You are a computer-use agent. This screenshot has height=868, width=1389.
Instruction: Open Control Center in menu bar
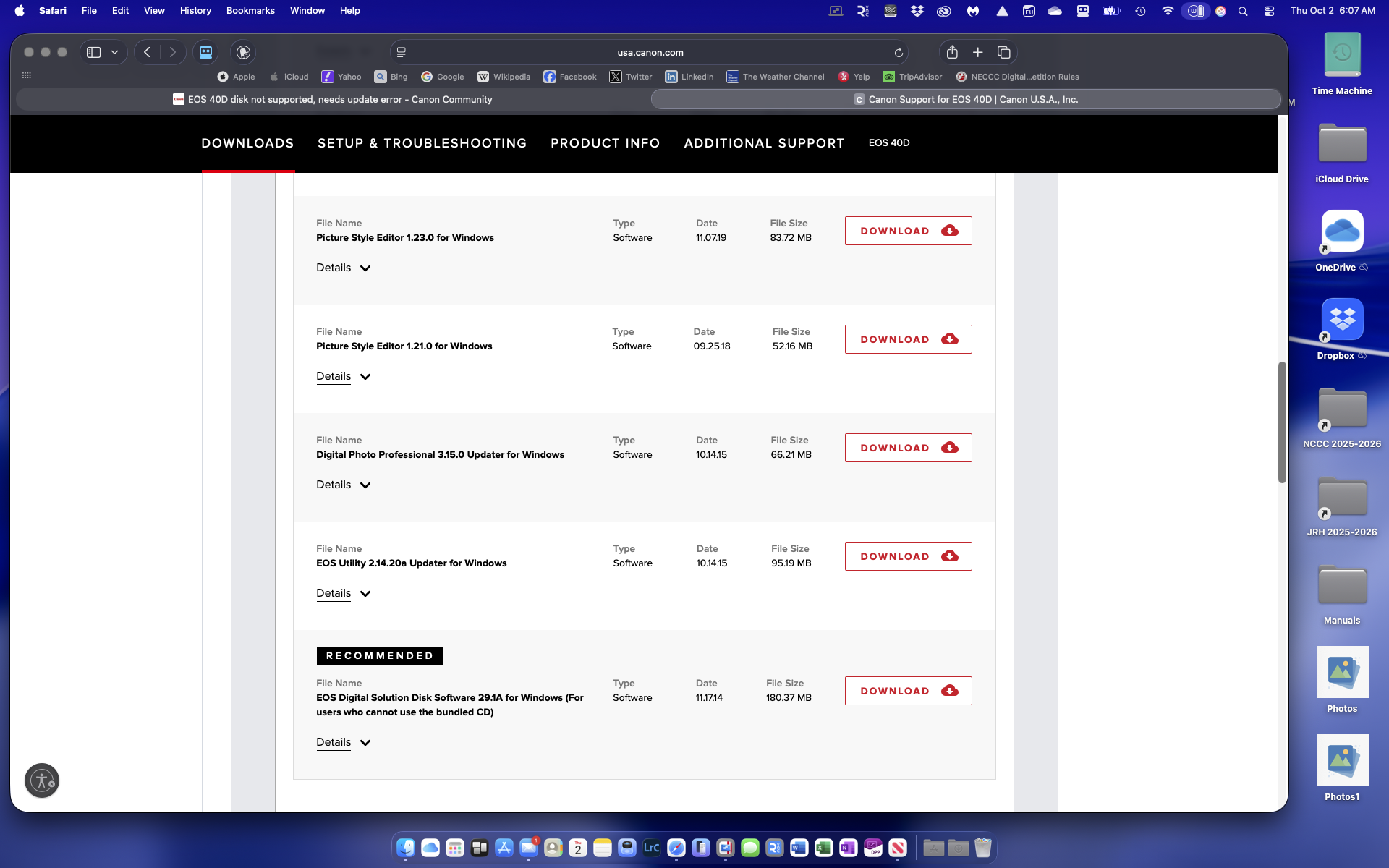(x=1269, y=11)
